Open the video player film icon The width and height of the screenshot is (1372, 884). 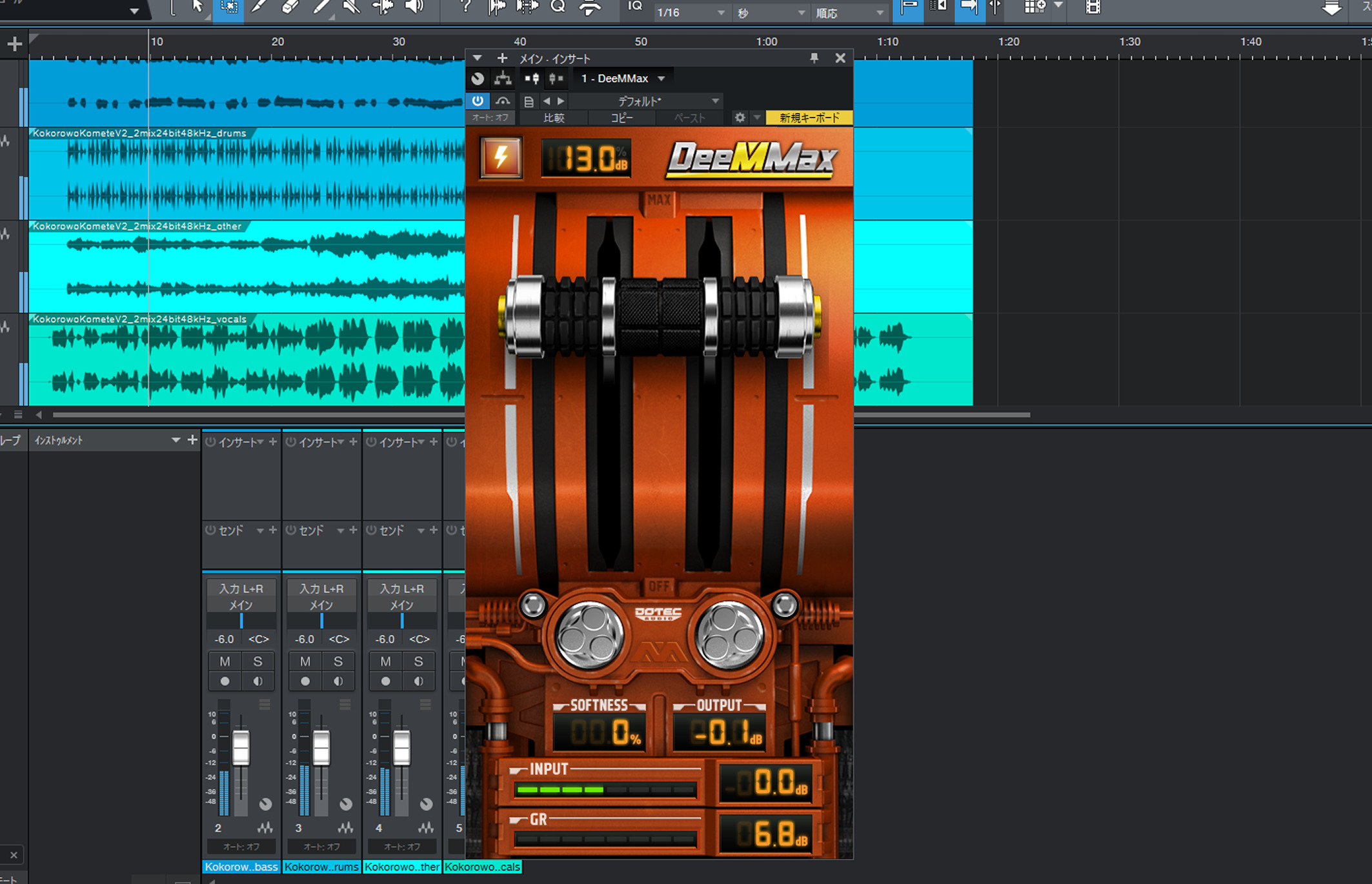1093,7
